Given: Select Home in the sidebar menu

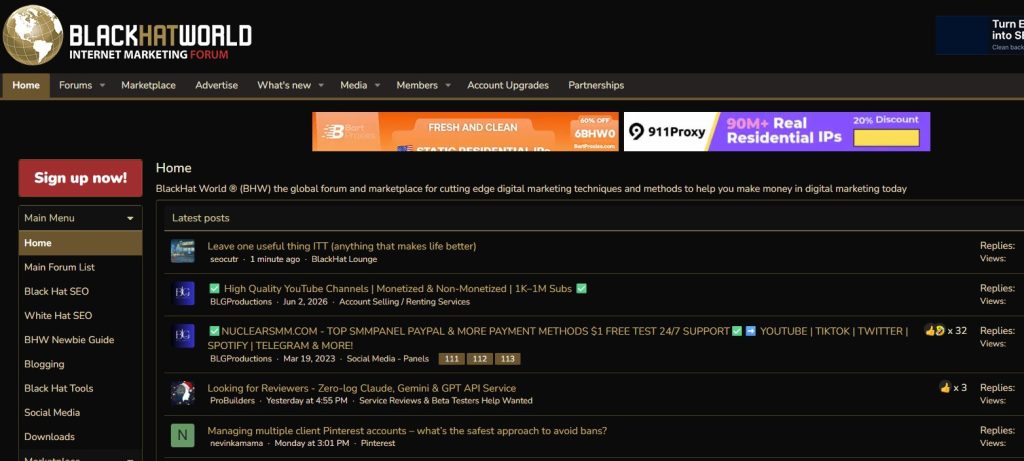Looking at the screenshot, I should point(80,243).
